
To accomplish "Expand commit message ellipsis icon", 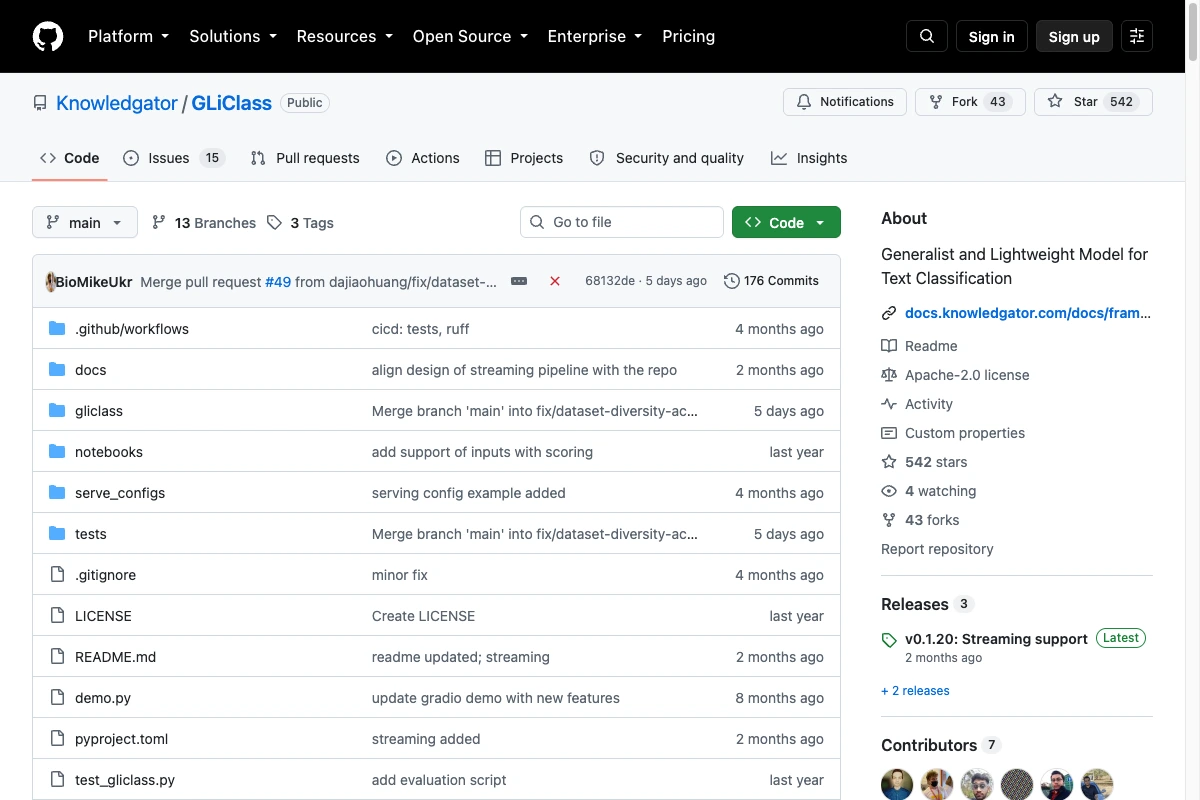I will click(519, 281).
